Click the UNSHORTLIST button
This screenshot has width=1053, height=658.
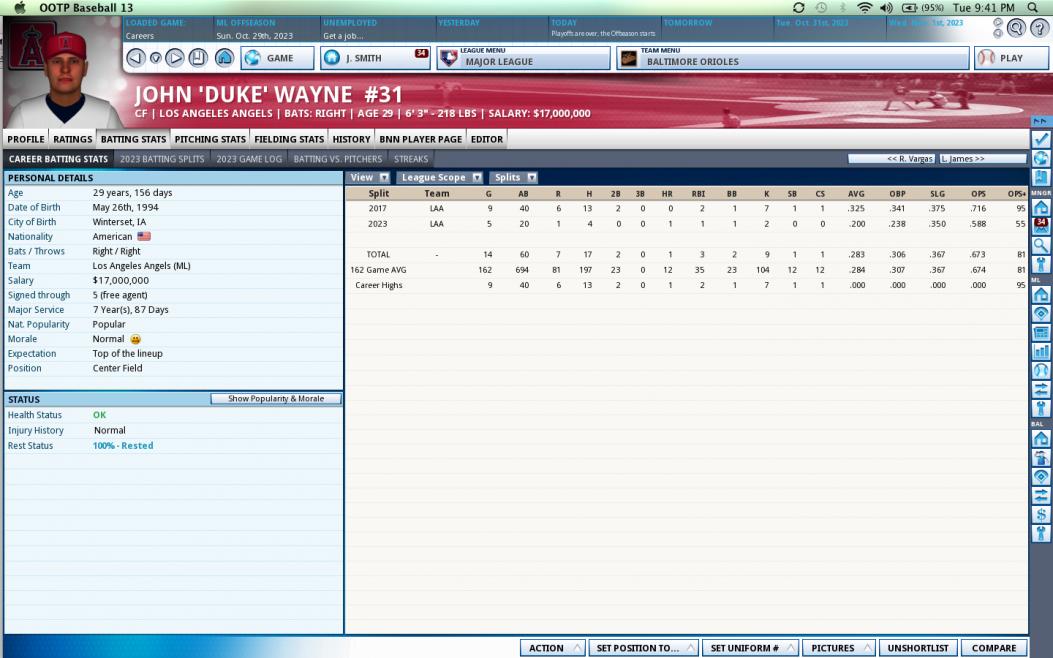(x=918, y=648)
